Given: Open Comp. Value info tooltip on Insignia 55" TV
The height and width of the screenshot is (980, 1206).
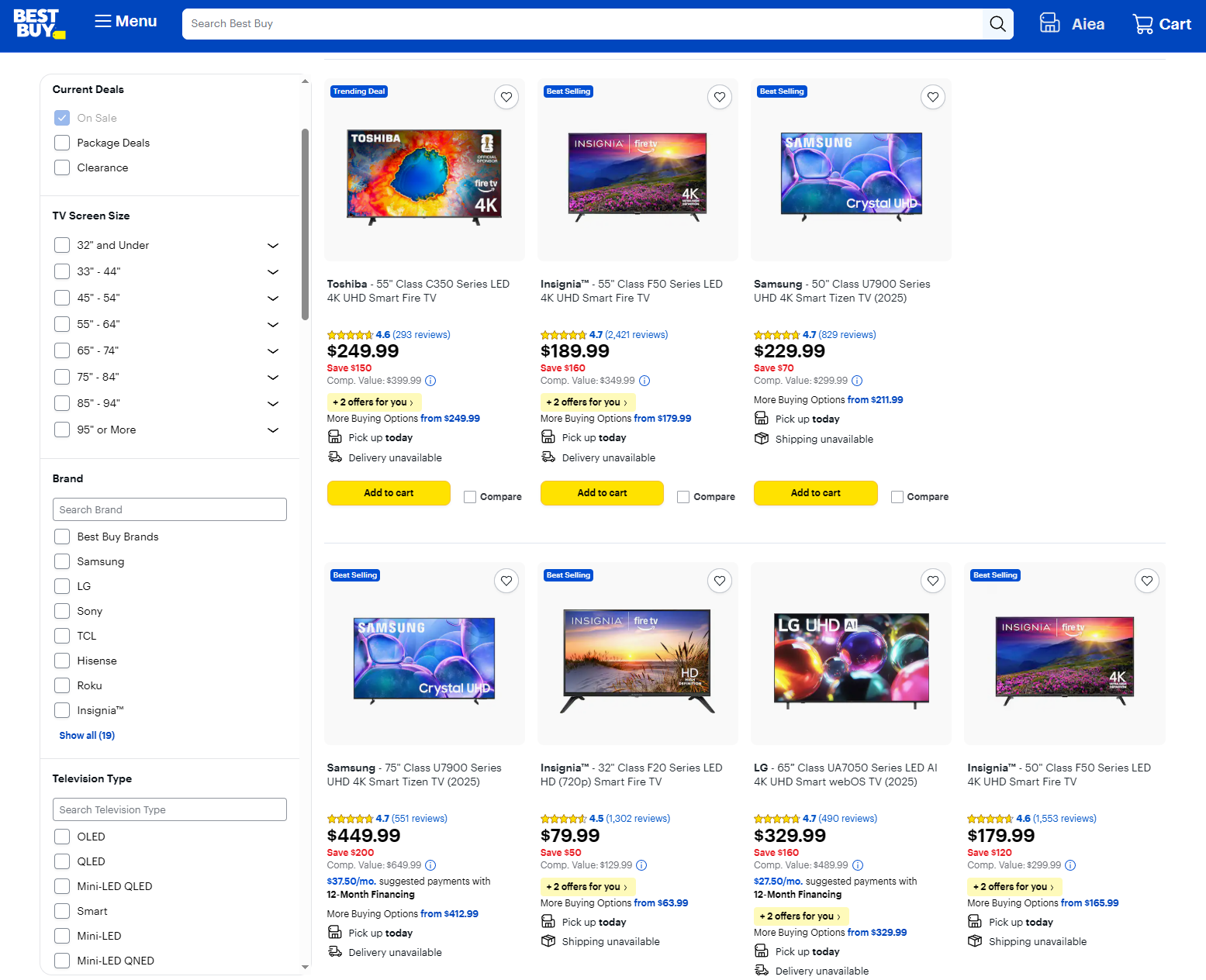Looking at the screenshot, I should click(x=644, y=381).
